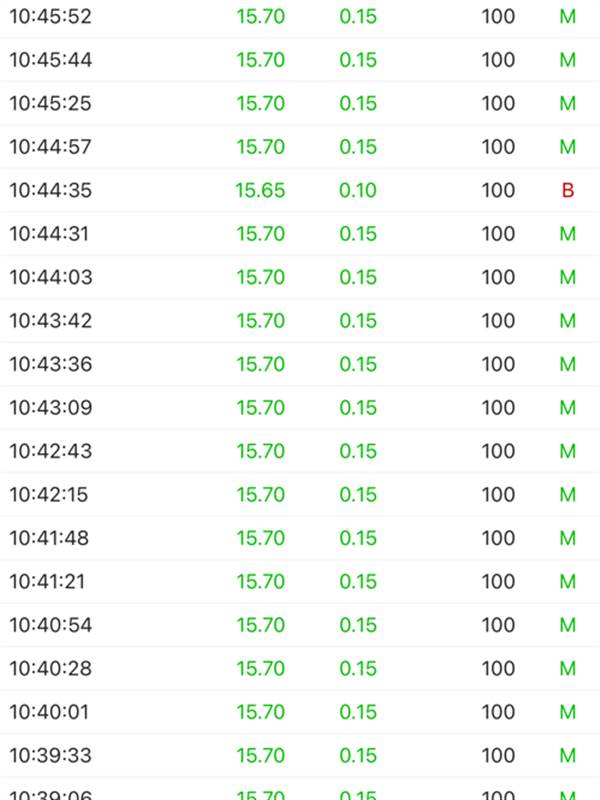Screen dimensions: 600x800
Task: Click the M marker in the 10:39:33 row
Action: point(568,756)
